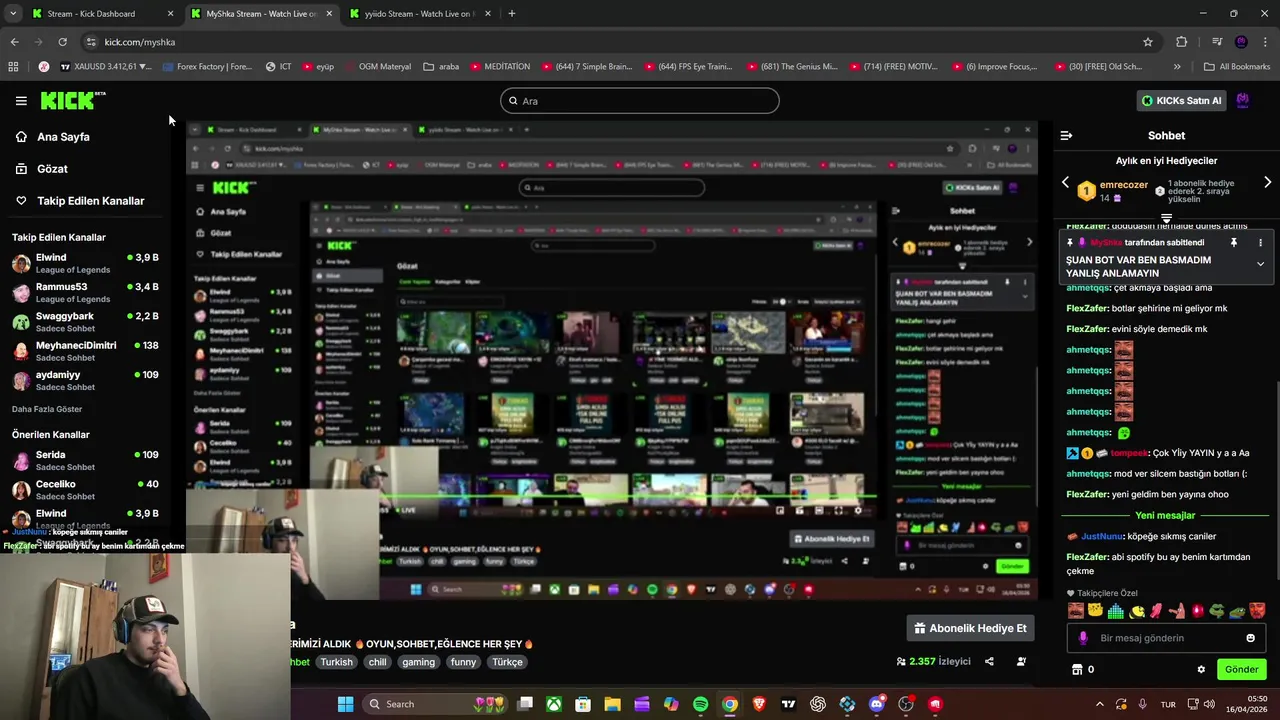Open Elwind League of Legends followed channel
This screenshot has height=720, width=1280.
pos(85,264)
